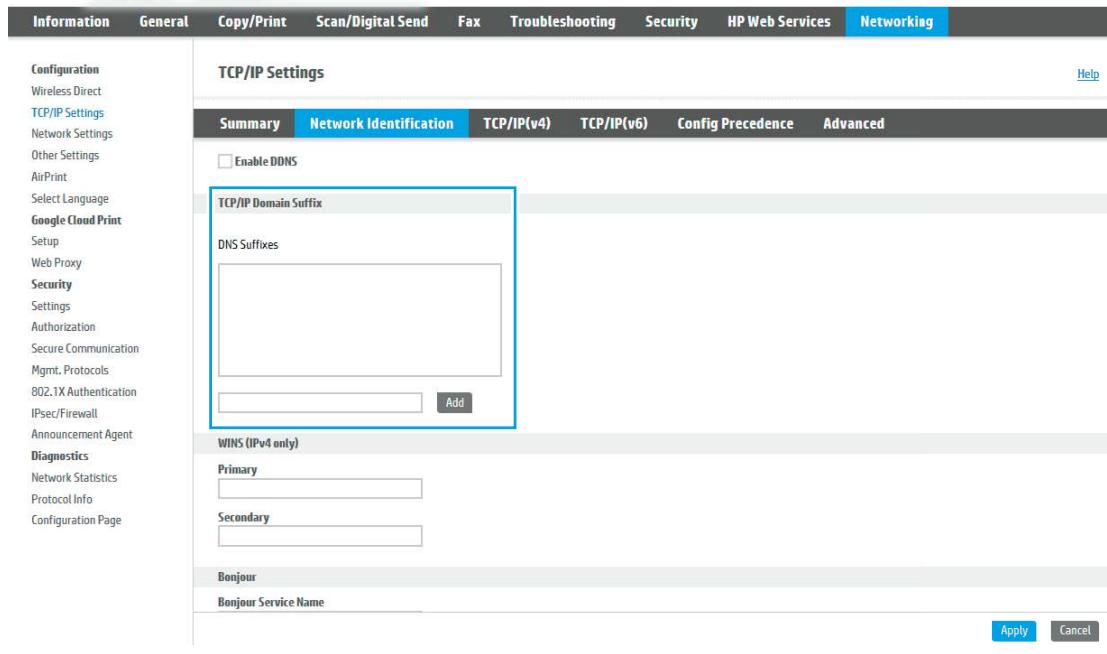This screenshot has height=654, width=1107.
Task: Open Network Statistics in sidebar
Action: pos(74,478)
